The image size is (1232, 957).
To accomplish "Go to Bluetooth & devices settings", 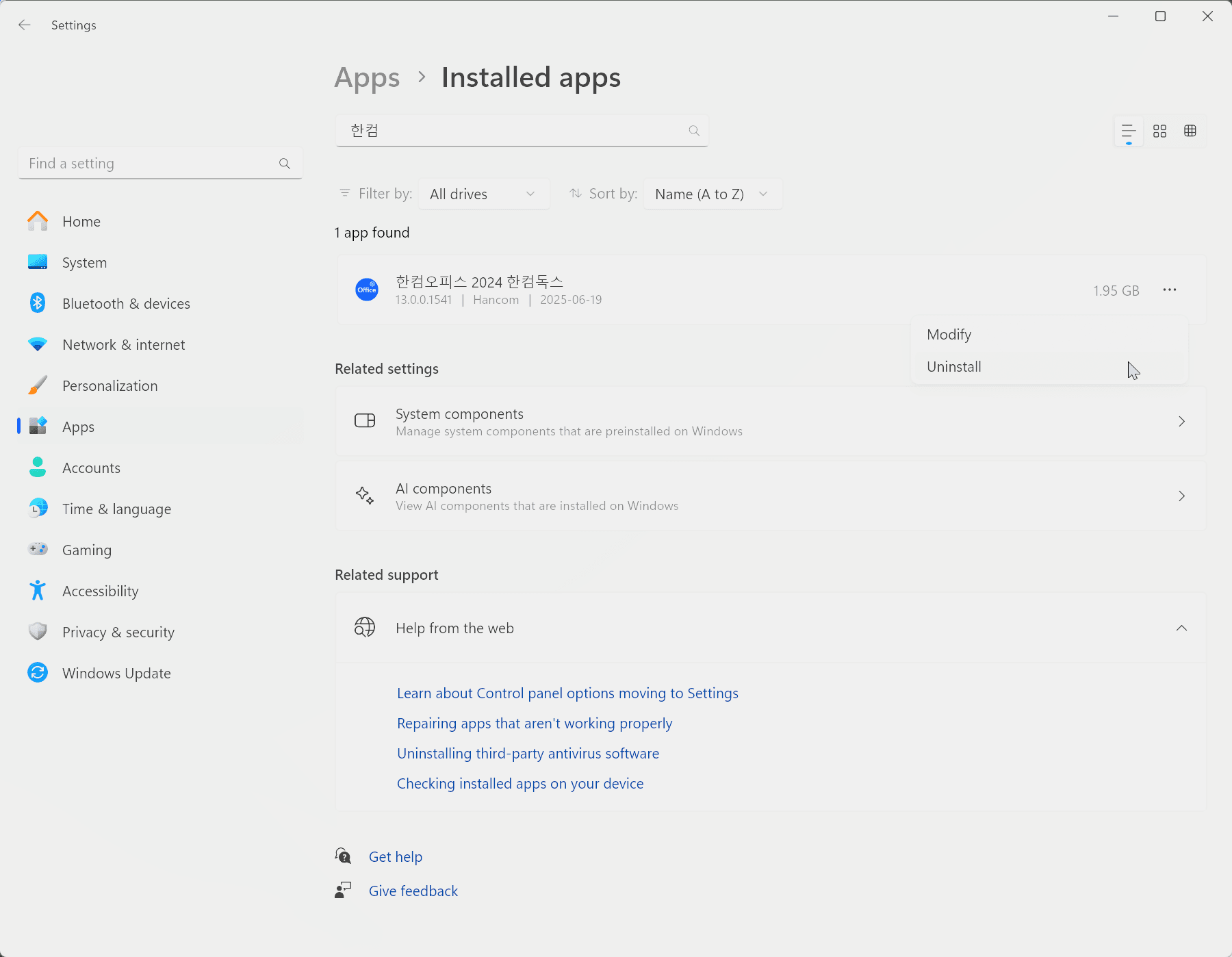I will pyautogui.click(x=161, y=303).
